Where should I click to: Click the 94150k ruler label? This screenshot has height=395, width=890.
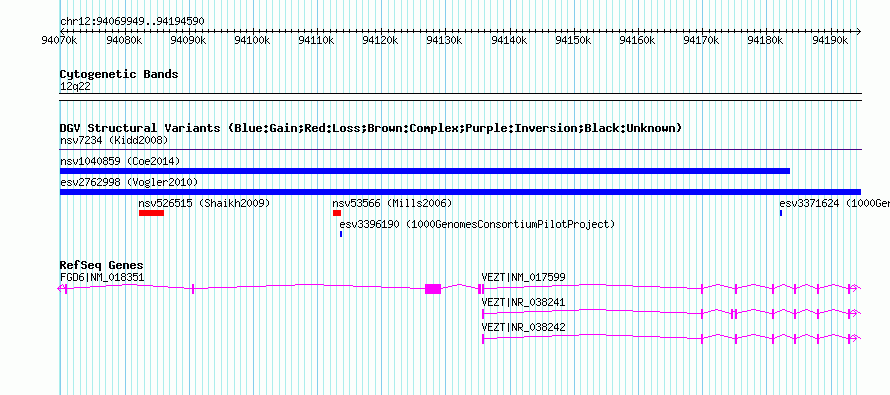pos(573,40)
